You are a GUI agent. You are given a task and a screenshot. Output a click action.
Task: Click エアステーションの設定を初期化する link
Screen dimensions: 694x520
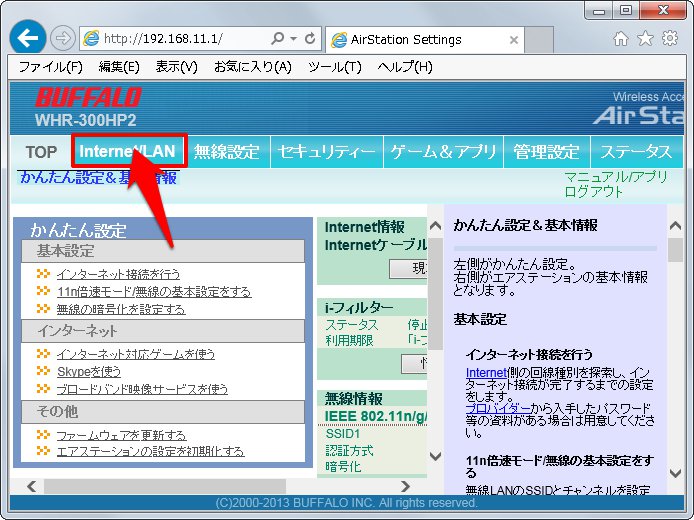pyautogui.click(x=150, y=451)
